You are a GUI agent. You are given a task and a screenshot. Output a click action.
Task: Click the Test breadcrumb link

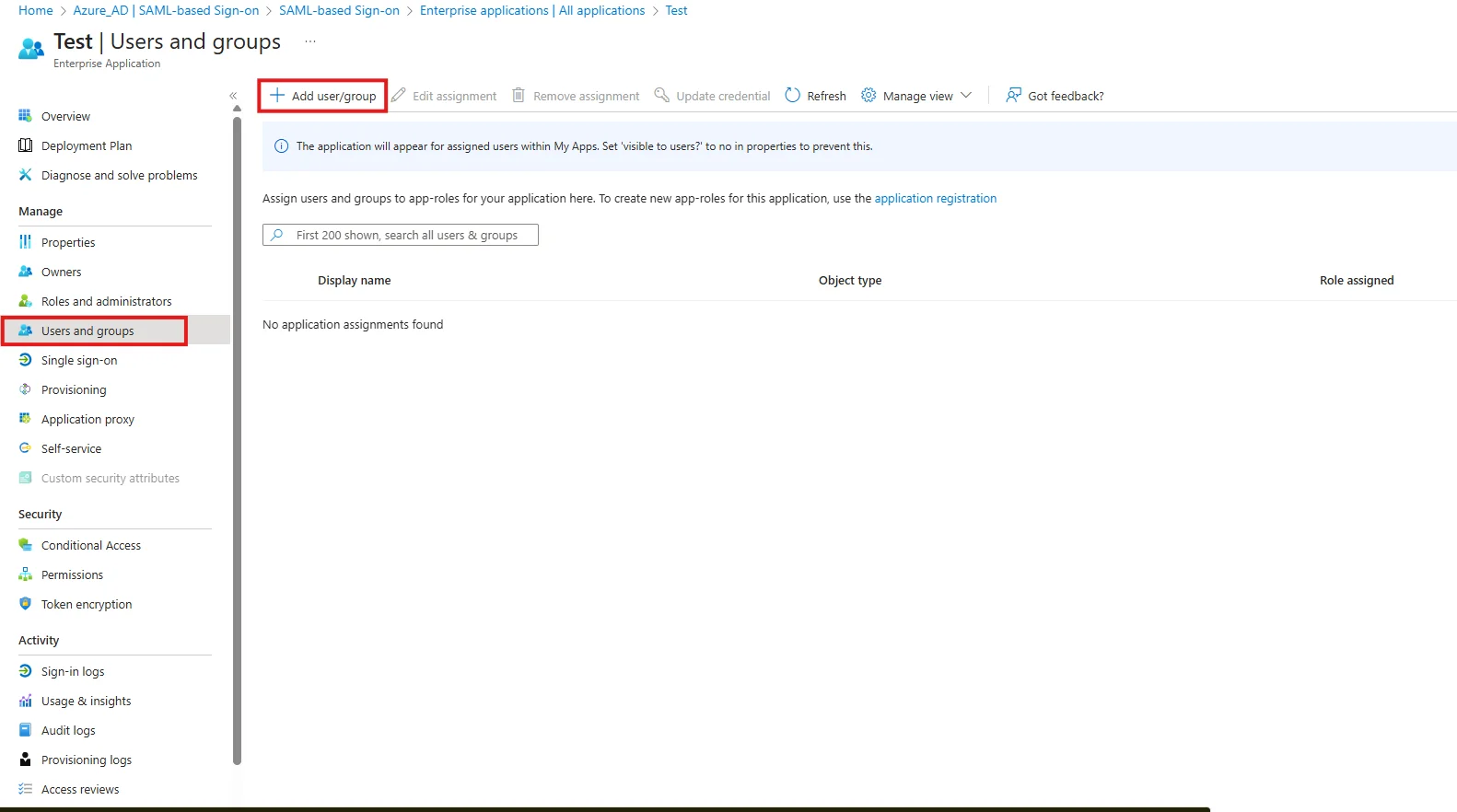[676, 10]
